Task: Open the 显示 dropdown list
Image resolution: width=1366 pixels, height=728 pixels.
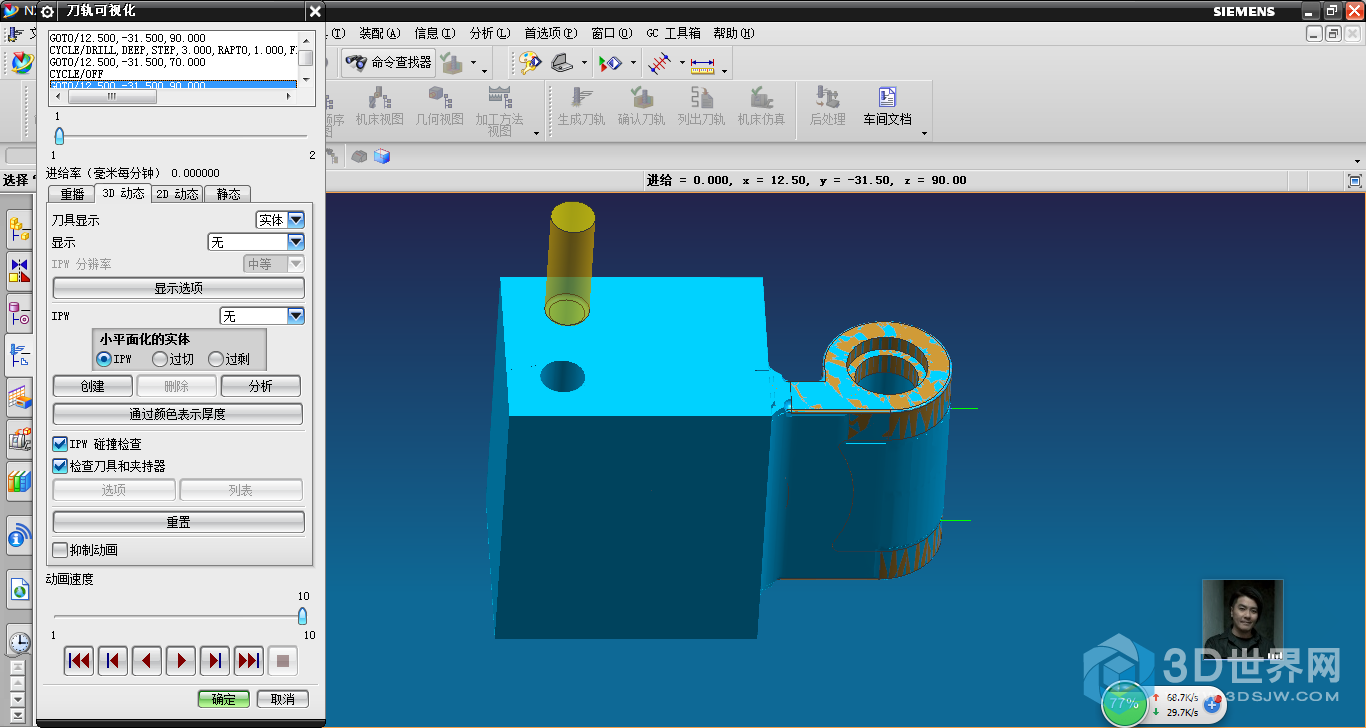Action: pyautogui.click(x=295, y=242)
